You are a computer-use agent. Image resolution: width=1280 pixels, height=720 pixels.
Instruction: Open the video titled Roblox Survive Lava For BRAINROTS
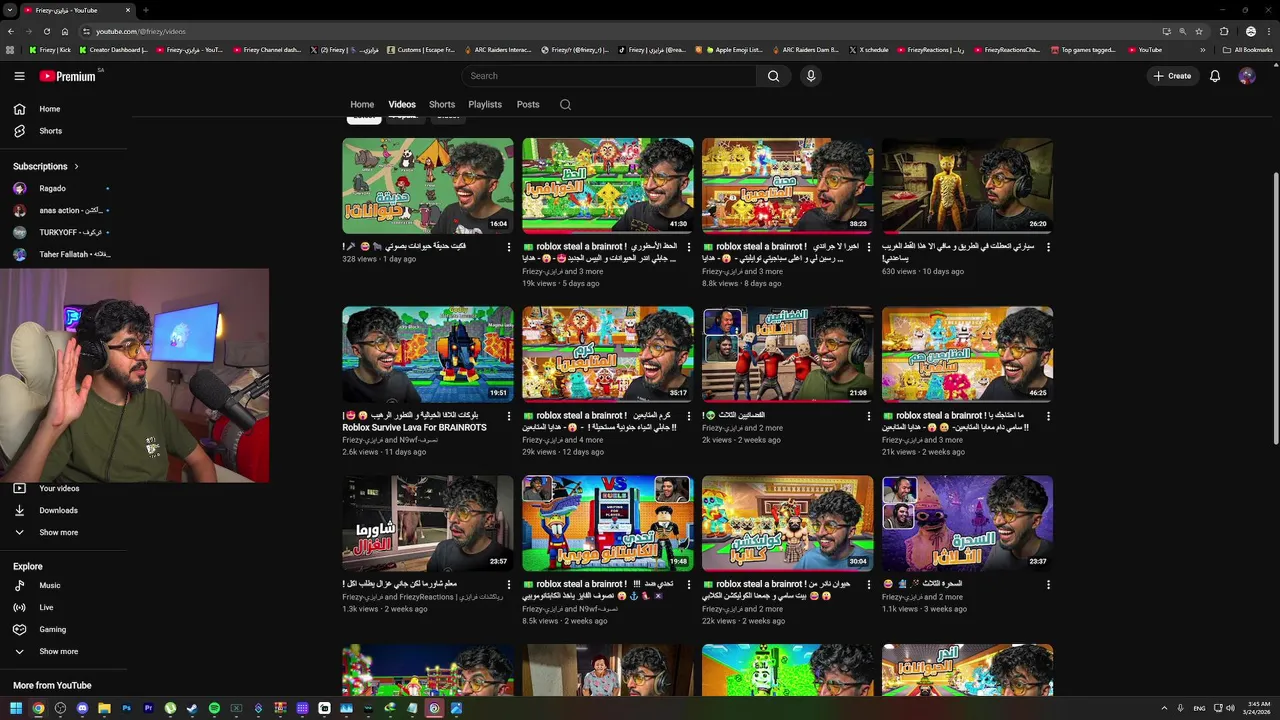point(414,427)
